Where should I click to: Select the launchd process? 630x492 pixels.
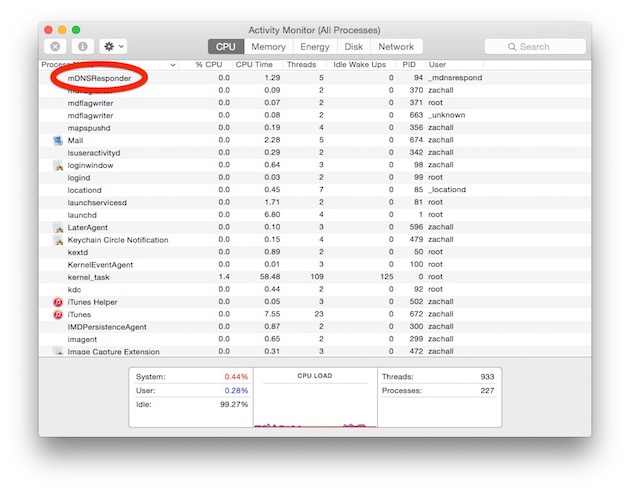click(x=82, y=215)
